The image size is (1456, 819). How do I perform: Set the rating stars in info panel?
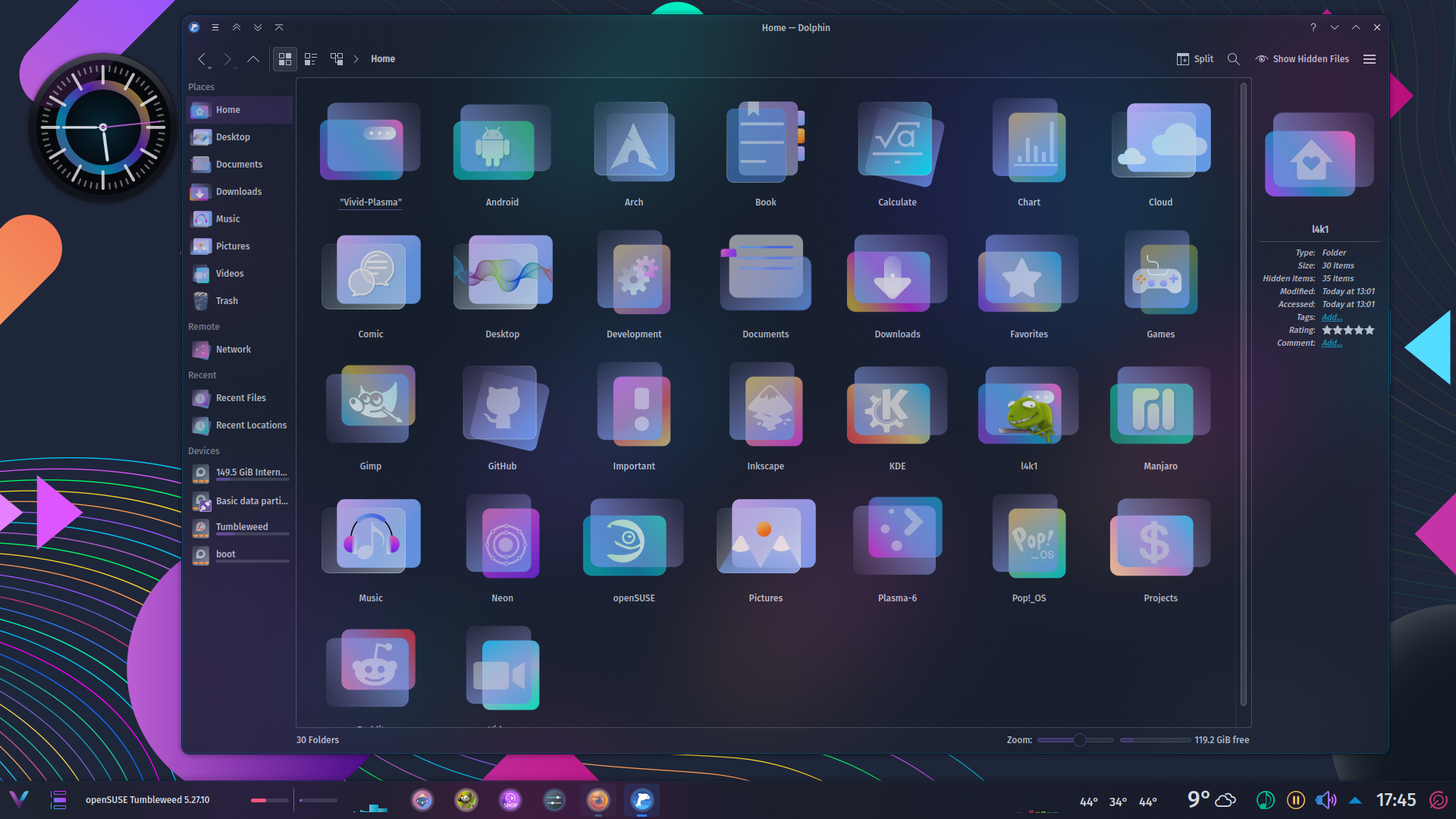1348,330
